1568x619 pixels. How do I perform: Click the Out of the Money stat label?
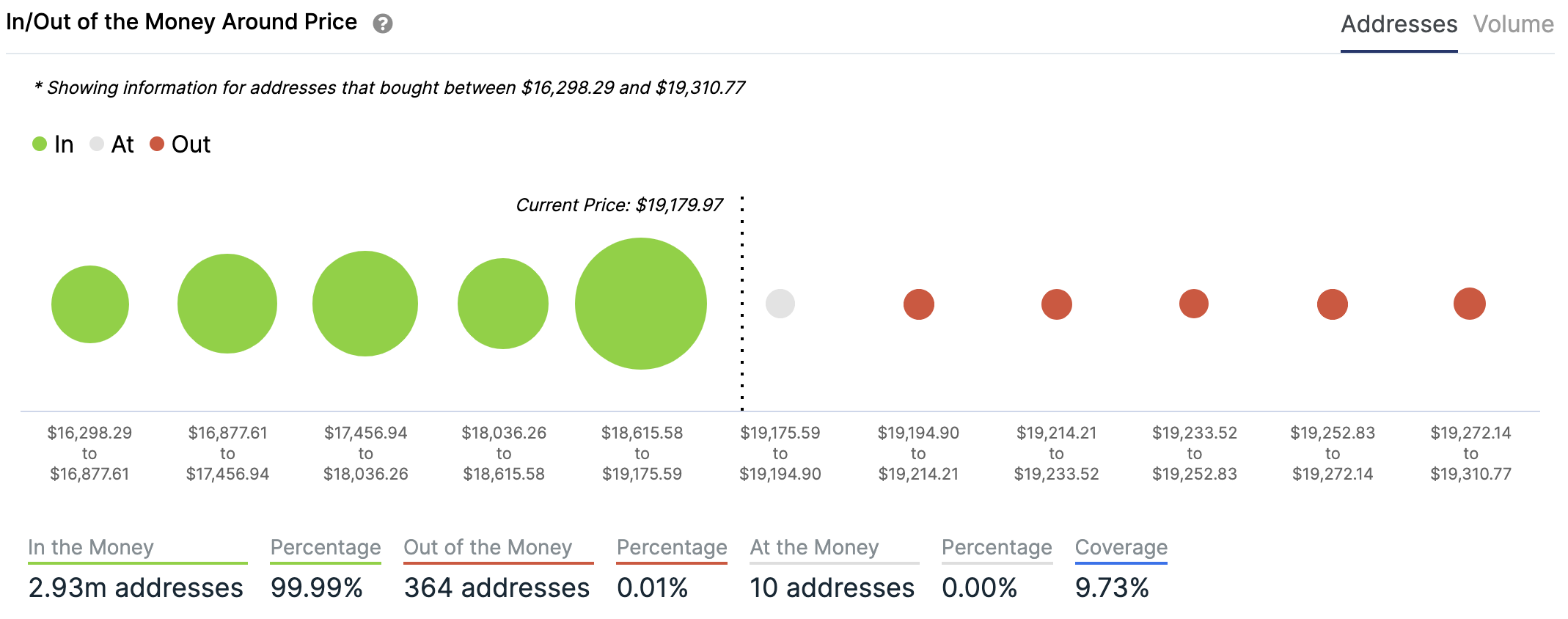488,547
